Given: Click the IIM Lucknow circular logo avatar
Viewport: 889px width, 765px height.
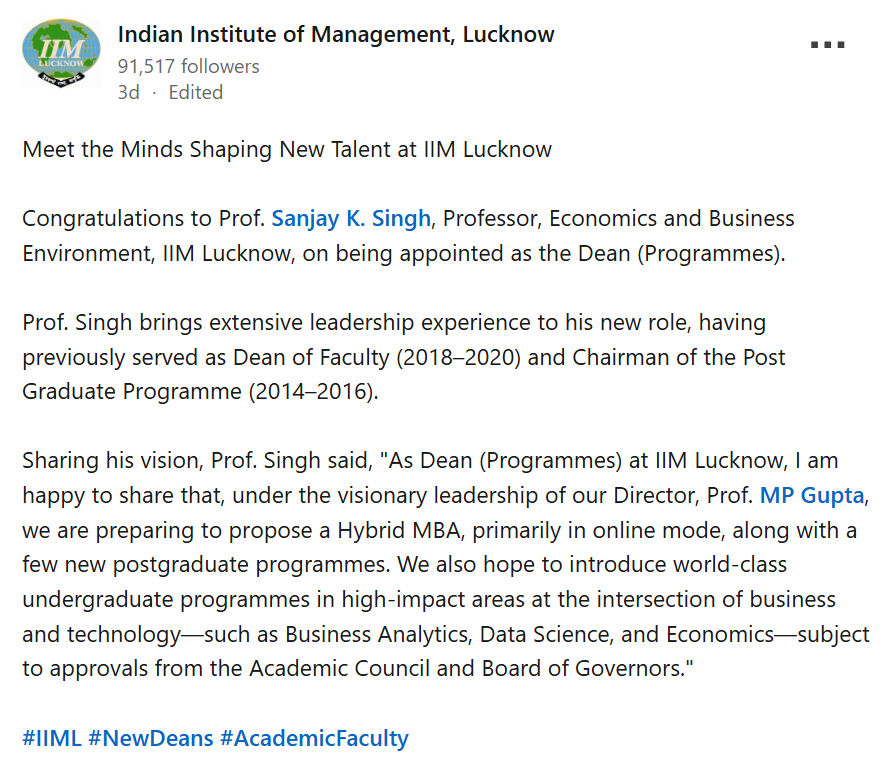Looking at the screenshot, I should coord(61,50).
